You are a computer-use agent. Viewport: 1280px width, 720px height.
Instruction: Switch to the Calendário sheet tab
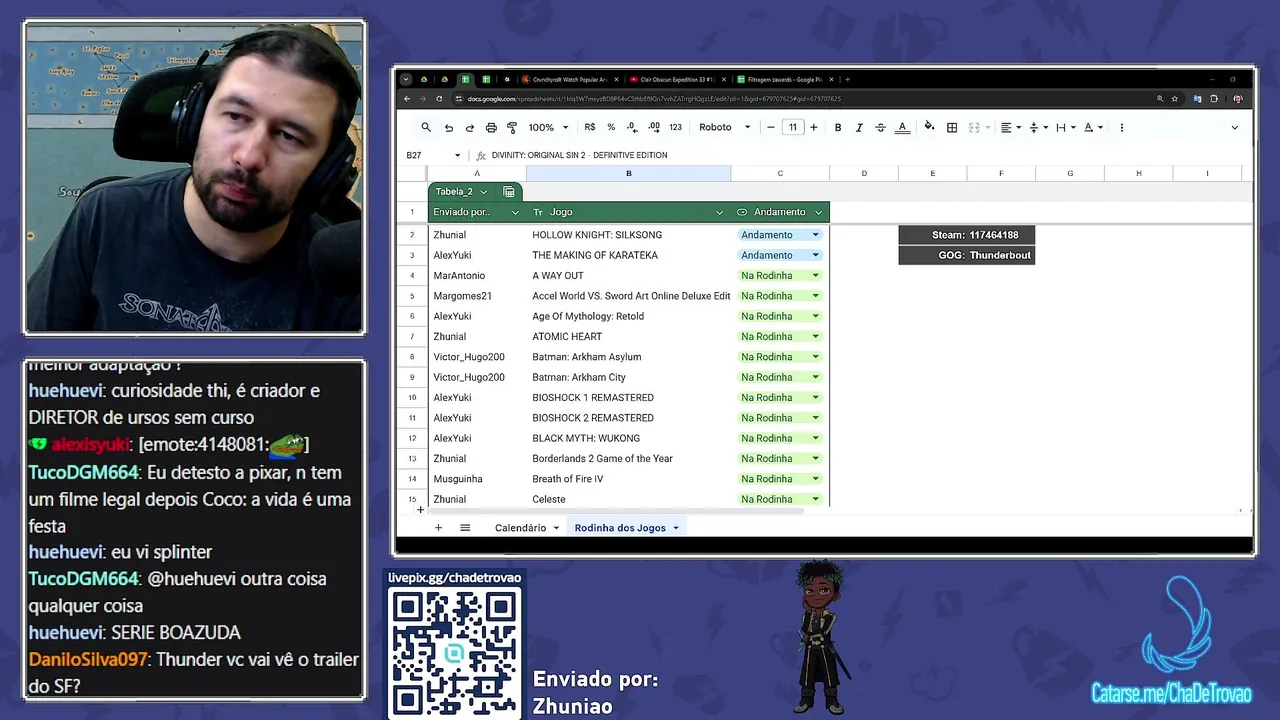pos(521,528)
